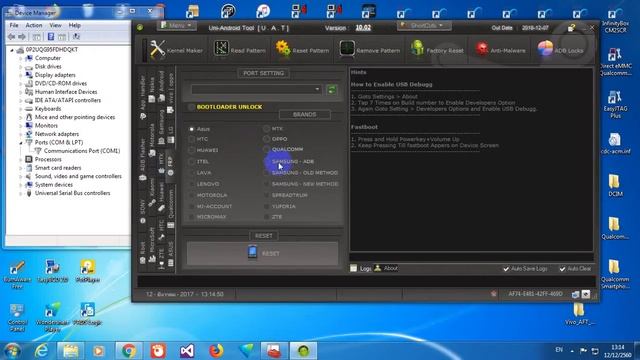Click the clock in the system tray
The image size is (640, 360).
pyautogui.click(x=618, y=351)
